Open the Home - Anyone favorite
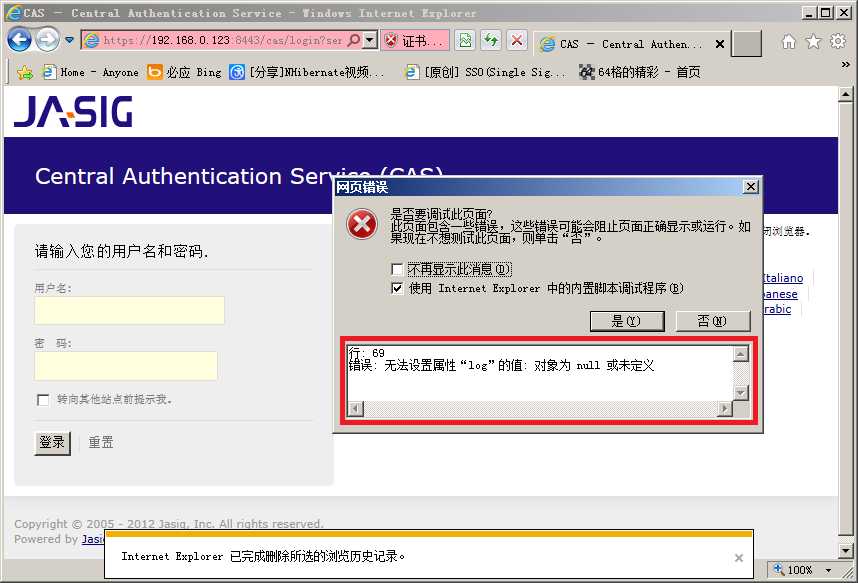858x583 pixels. pyautogui.click(x=91, y=72)
